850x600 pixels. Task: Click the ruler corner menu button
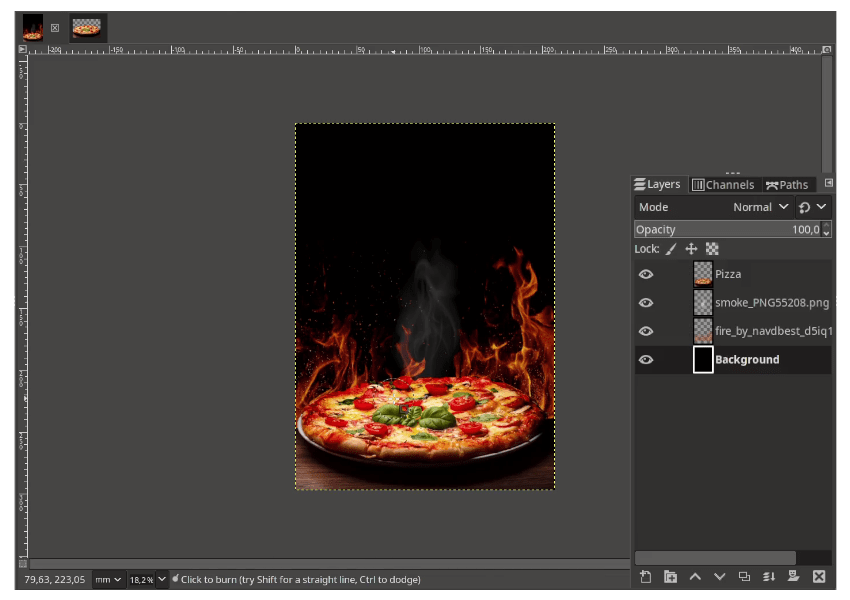22,49
